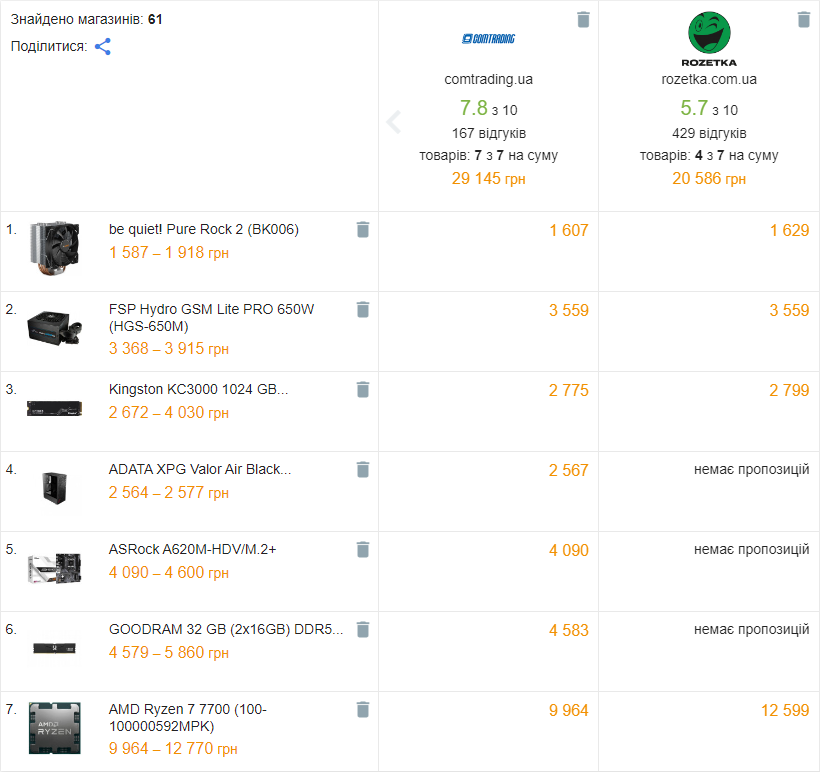This screenshot has width=820, height=772.
Task: Open the Rozetka smiley logo
Action: tap(709, 39)
